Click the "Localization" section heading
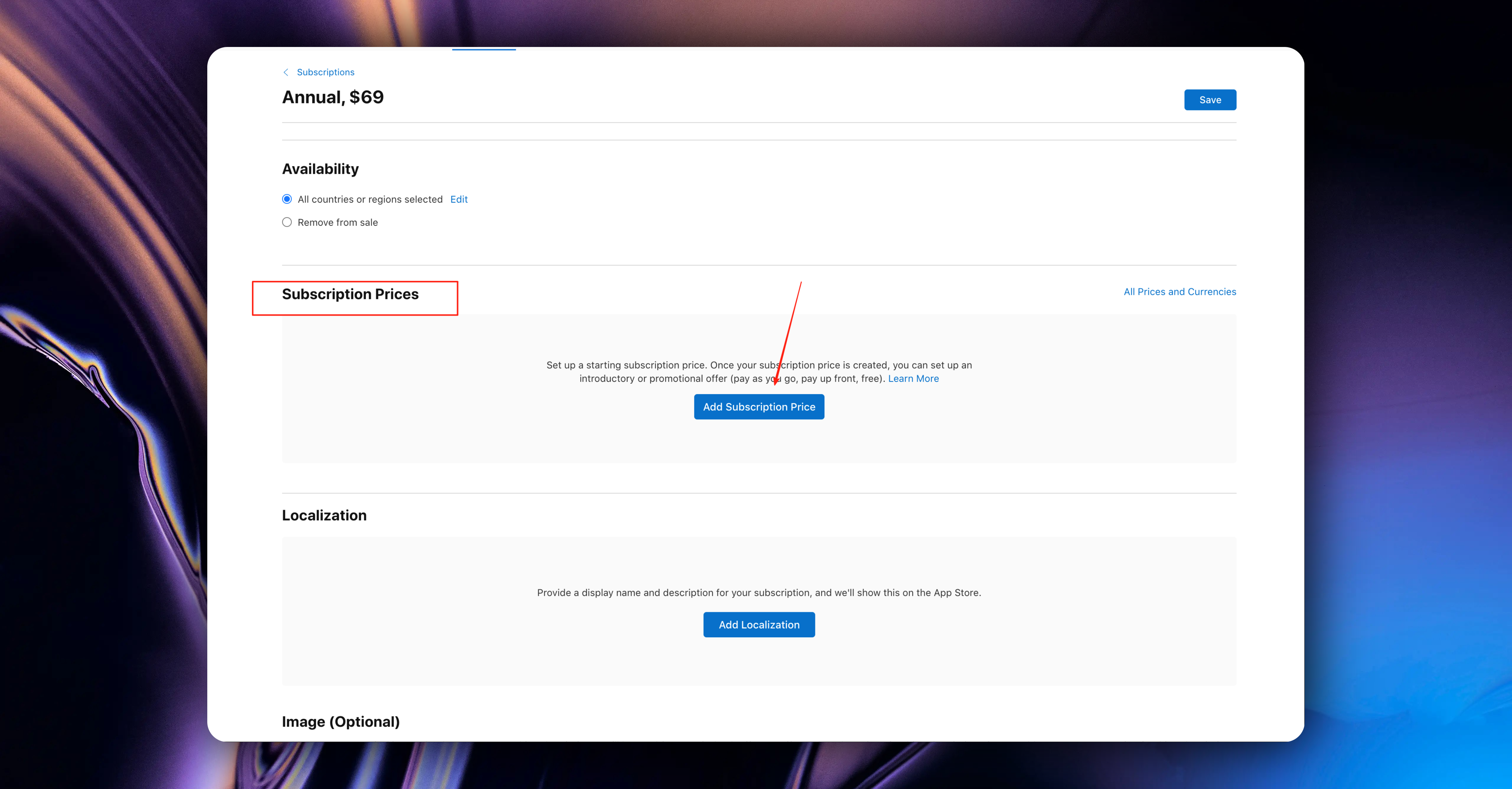The height and width of the screenshot is (789, 1512). [324, 515]
